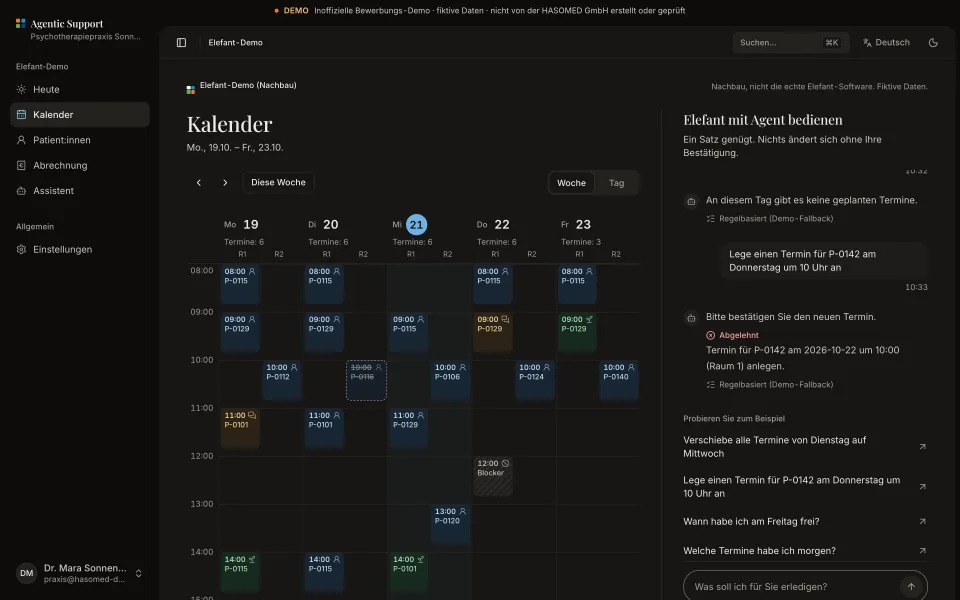The height and width of the screenshot is (600, 960).
Task: Select the highlighted Wednesday 21 date
Action: (416, 225)
